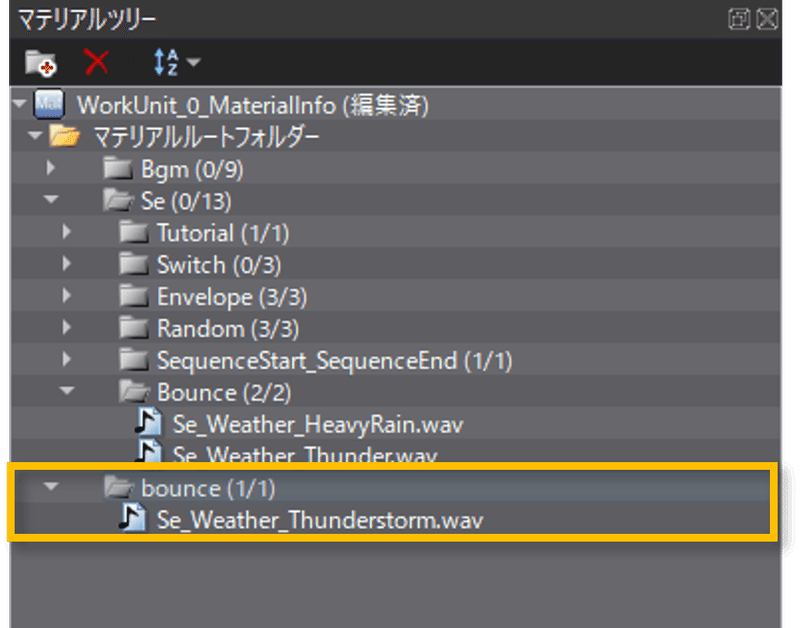Click the lowercase bounce (1/1) folder icon
800x628 pixels.
point(118,487)
